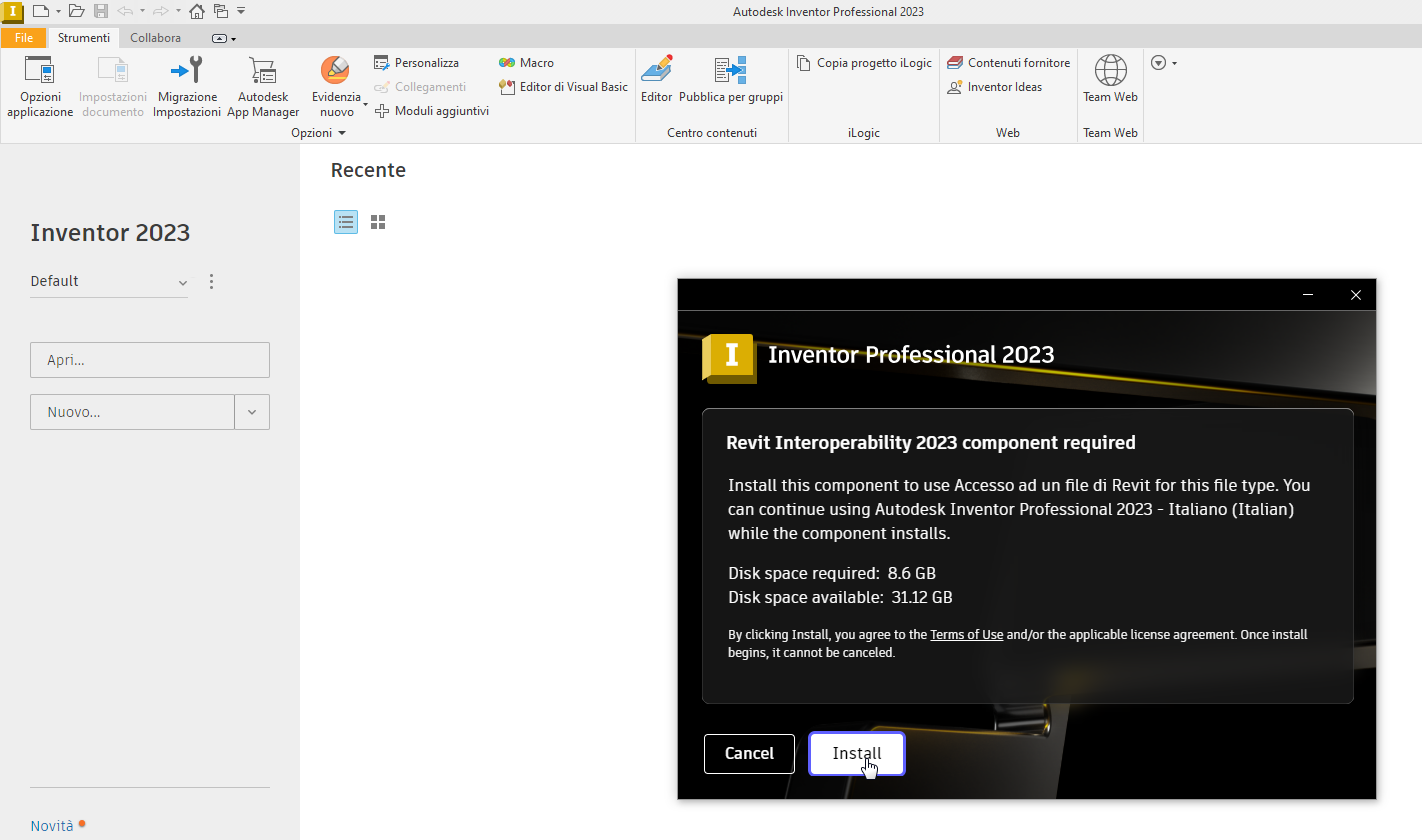
Task: Open the circled arrow dropdown after Team Web
Action: [x=1164, y=62]
